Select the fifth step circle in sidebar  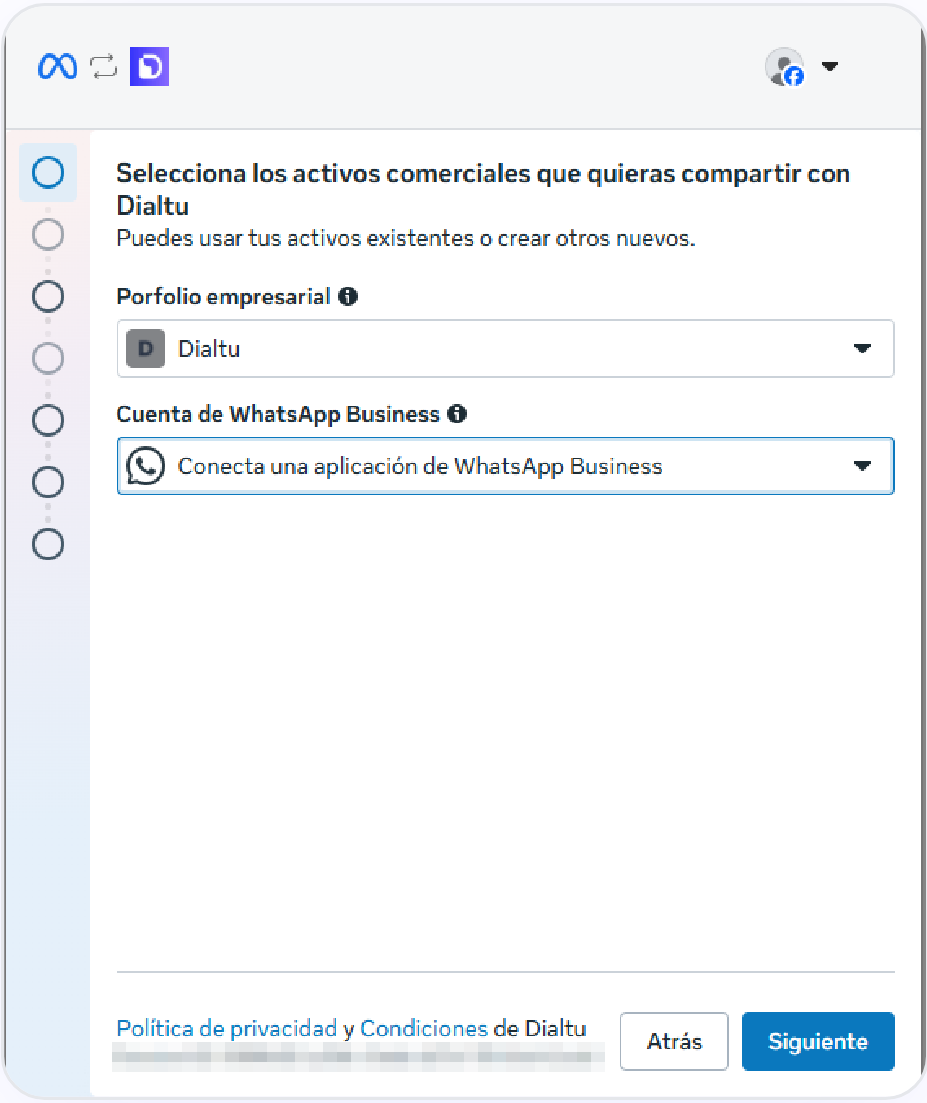(x=48, y=420)
